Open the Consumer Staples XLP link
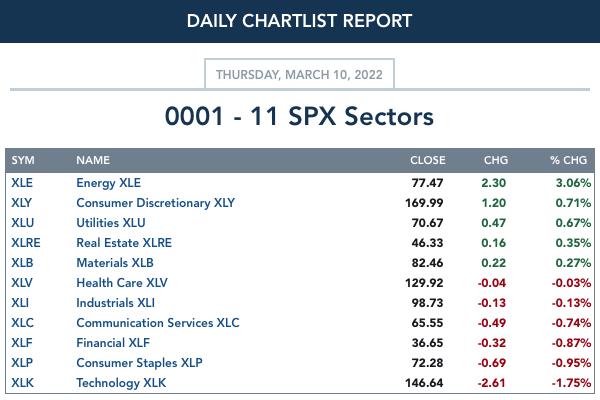The width and height of the screenshot is (600, 400). click(x=139, y=363)
